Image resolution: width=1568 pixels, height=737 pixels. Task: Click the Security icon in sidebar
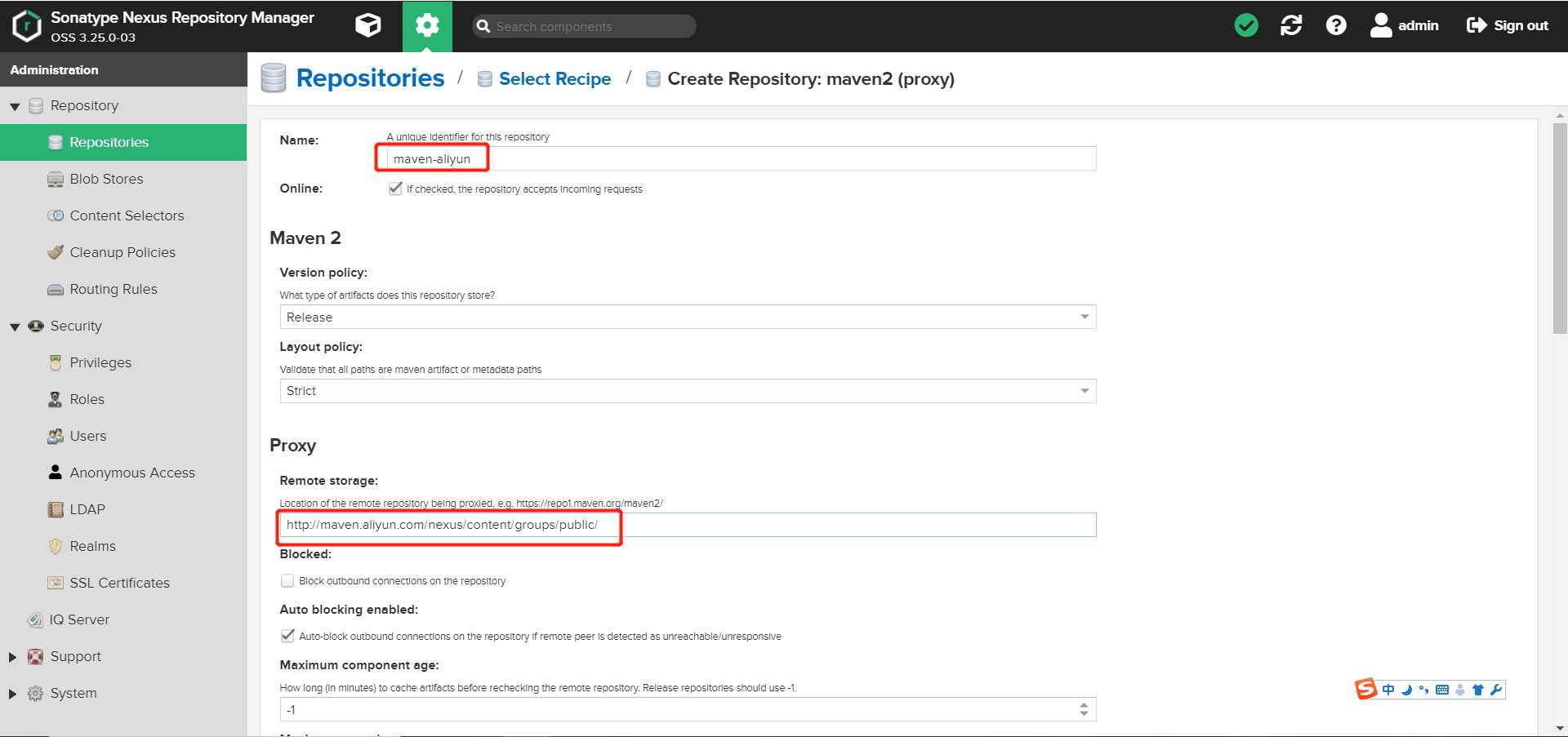(35, 326)
